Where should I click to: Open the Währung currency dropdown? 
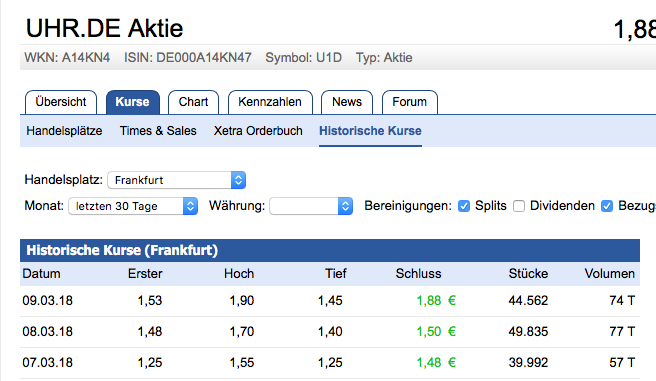coord(311,206)
